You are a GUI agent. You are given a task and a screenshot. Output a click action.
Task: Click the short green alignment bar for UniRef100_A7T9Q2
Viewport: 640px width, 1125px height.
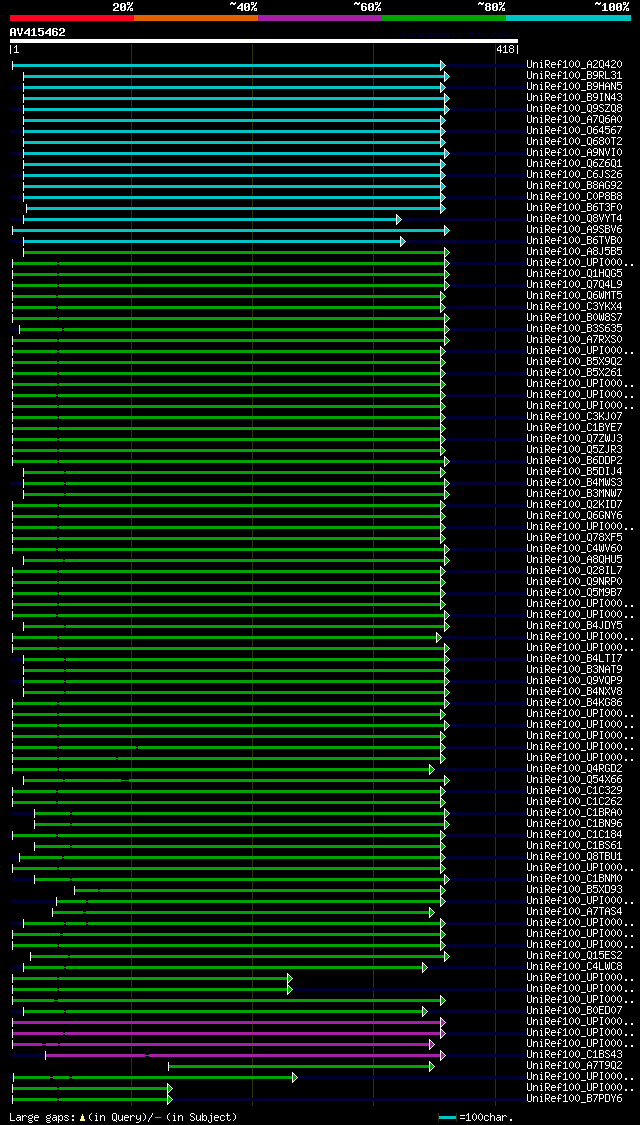click(301, 1066)
